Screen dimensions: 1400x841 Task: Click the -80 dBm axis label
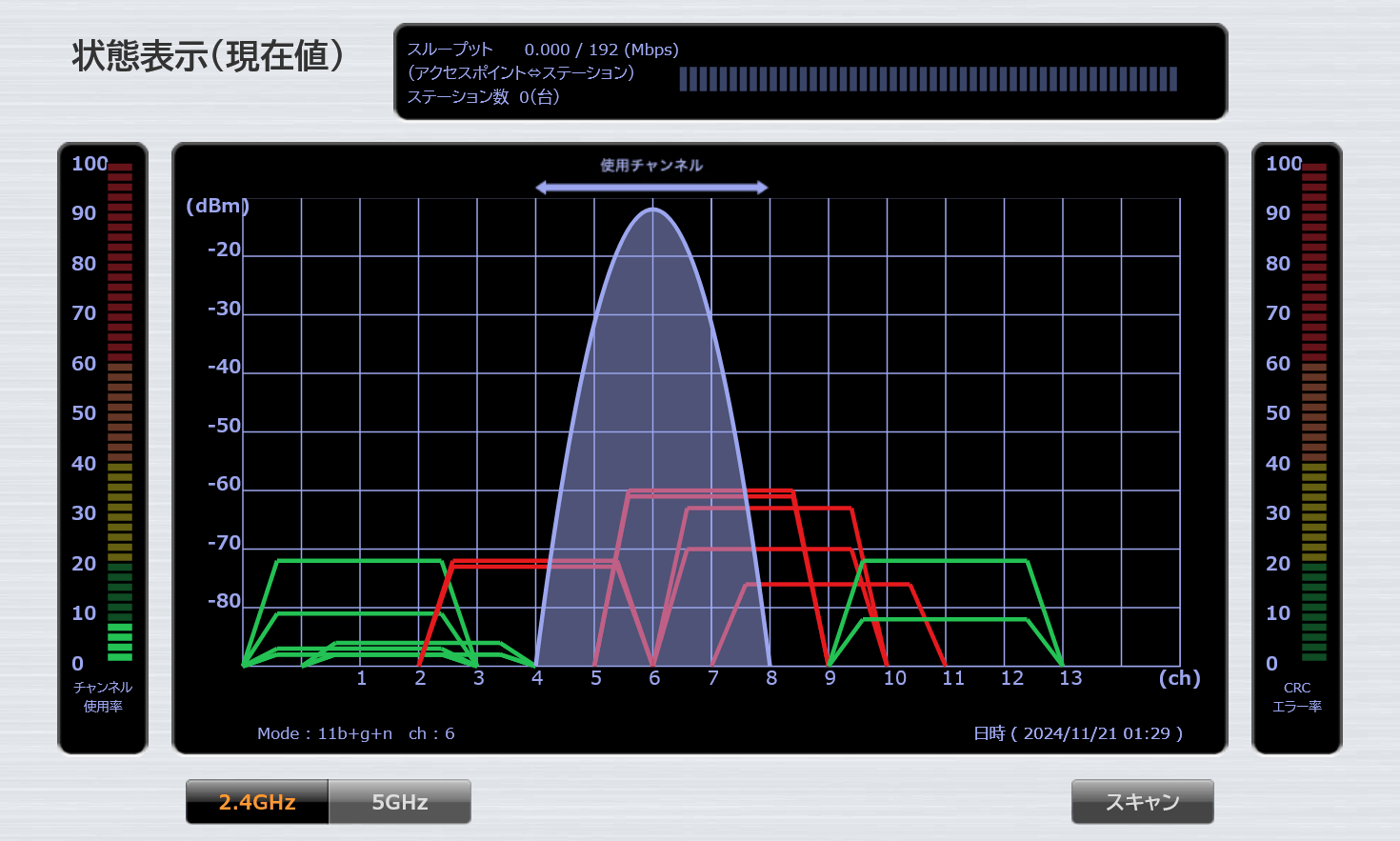225,601
